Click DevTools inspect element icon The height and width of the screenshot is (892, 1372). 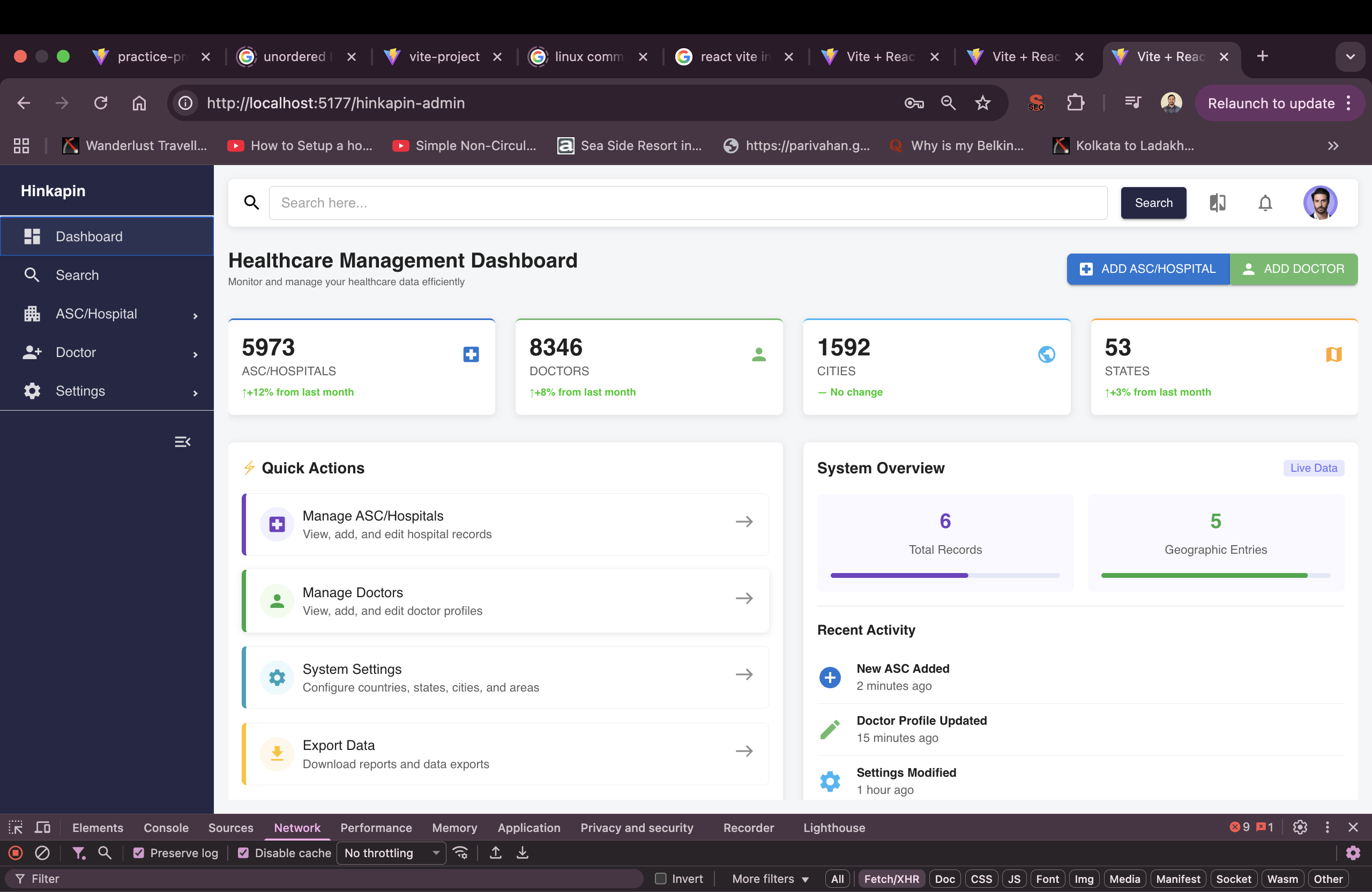tap(16, 828)
